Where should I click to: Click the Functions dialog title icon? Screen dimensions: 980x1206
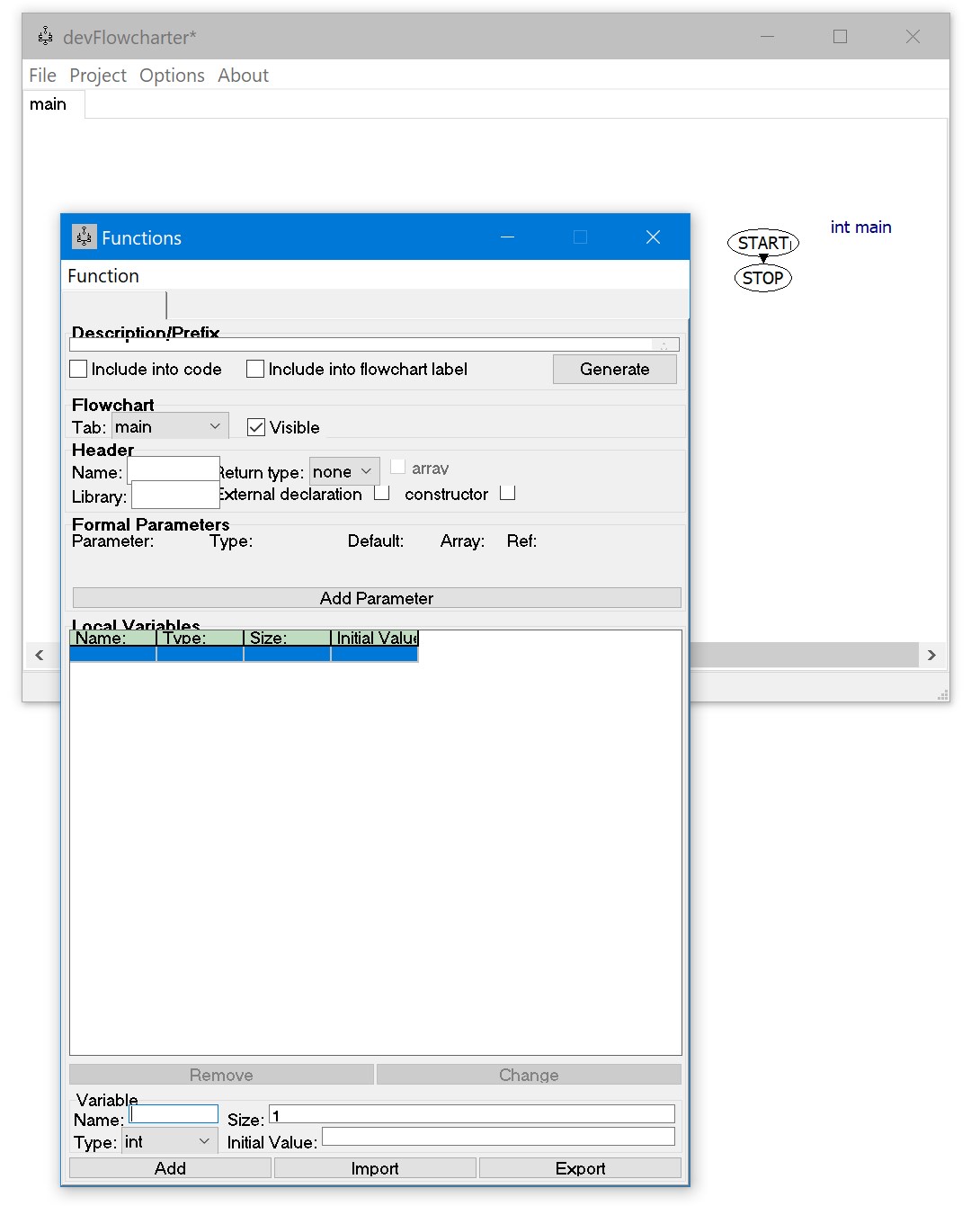(x=84, y=237)
